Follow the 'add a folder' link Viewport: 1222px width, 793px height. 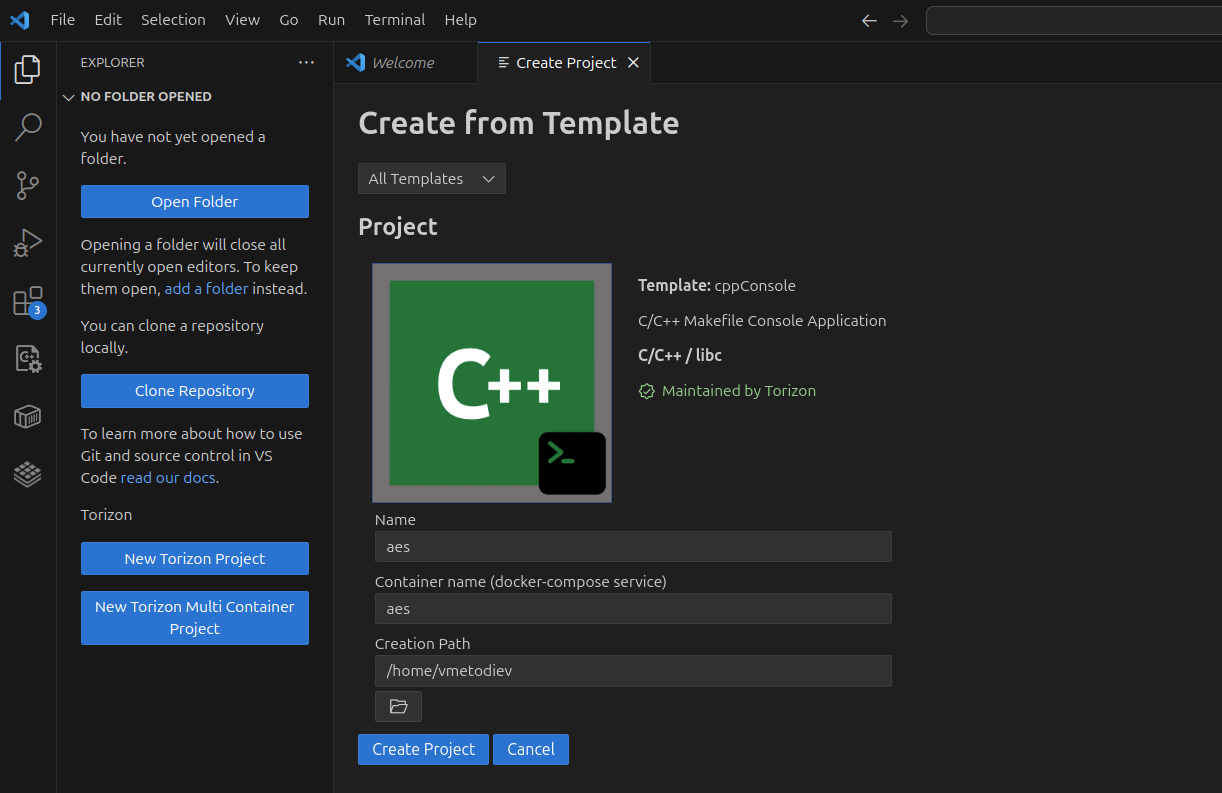206,289
